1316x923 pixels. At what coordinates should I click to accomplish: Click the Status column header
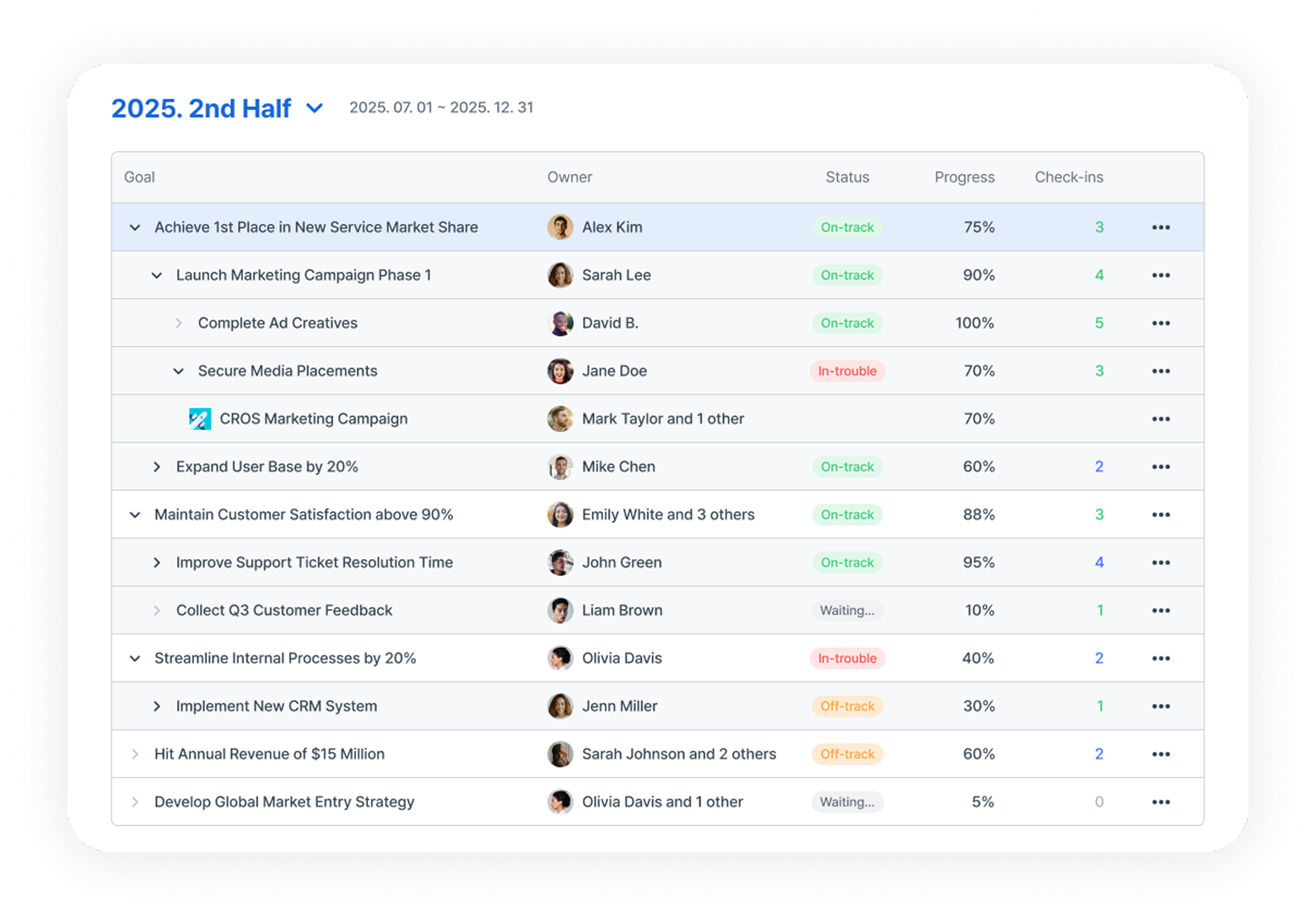tap(847, 177)
